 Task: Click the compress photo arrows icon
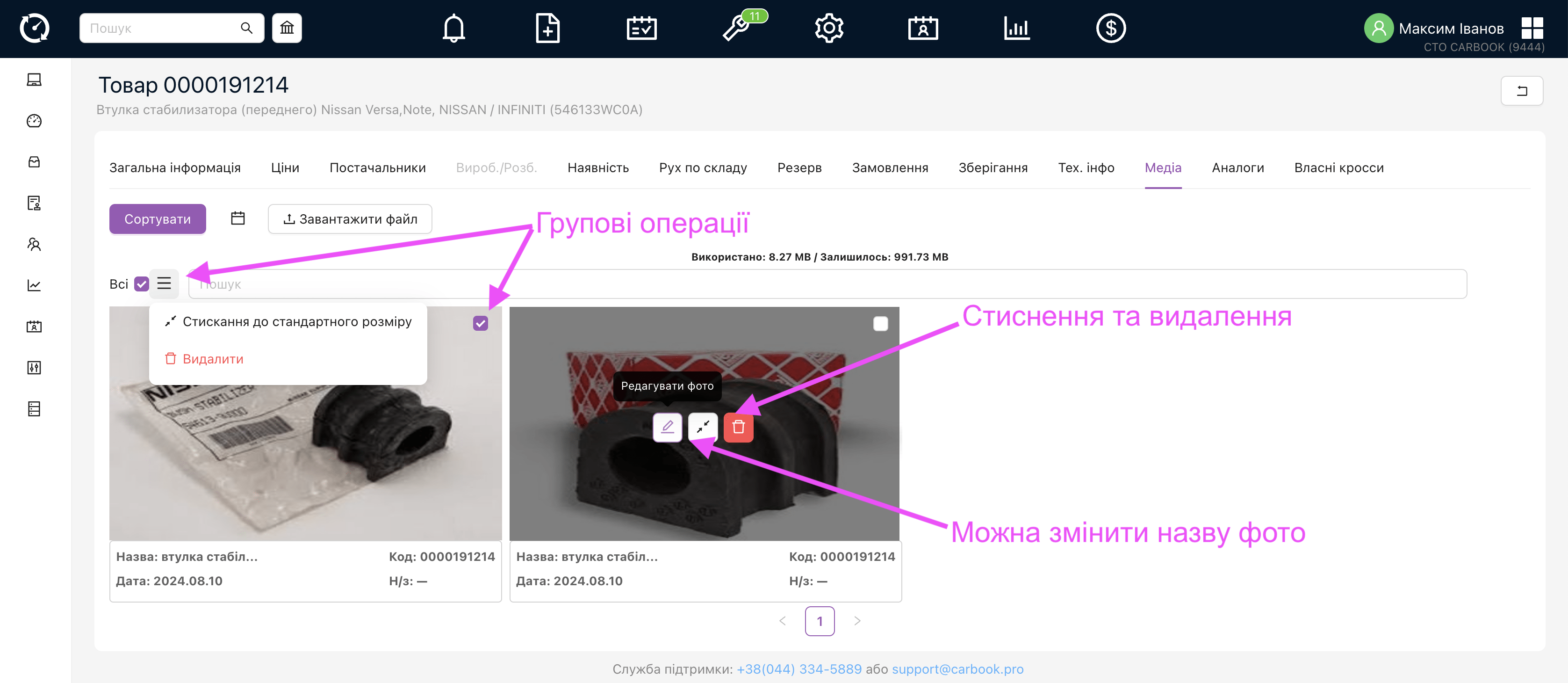703,427
